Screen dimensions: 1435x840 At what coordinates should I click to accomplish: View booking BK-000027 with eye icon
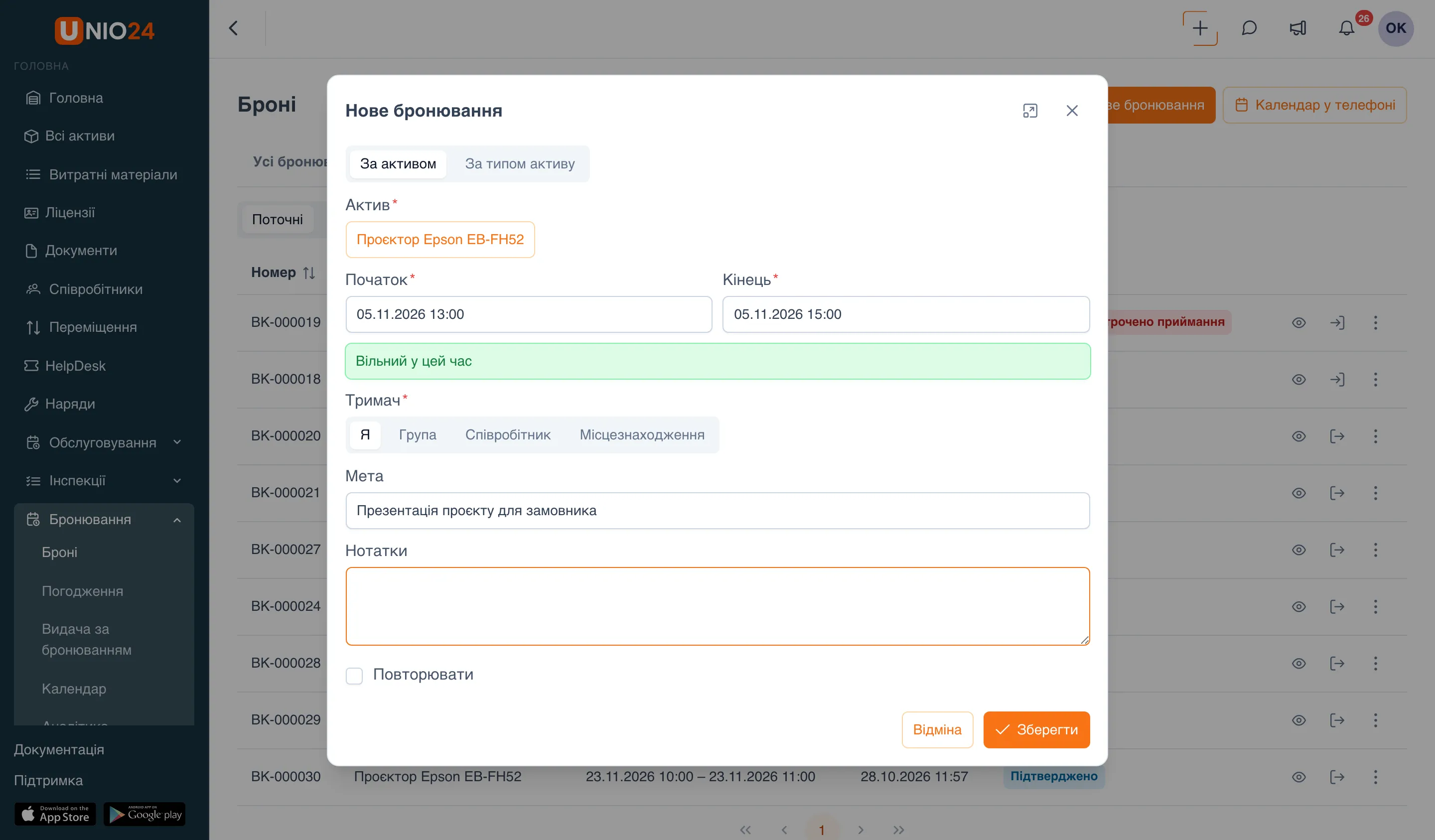pos(1299,550)
